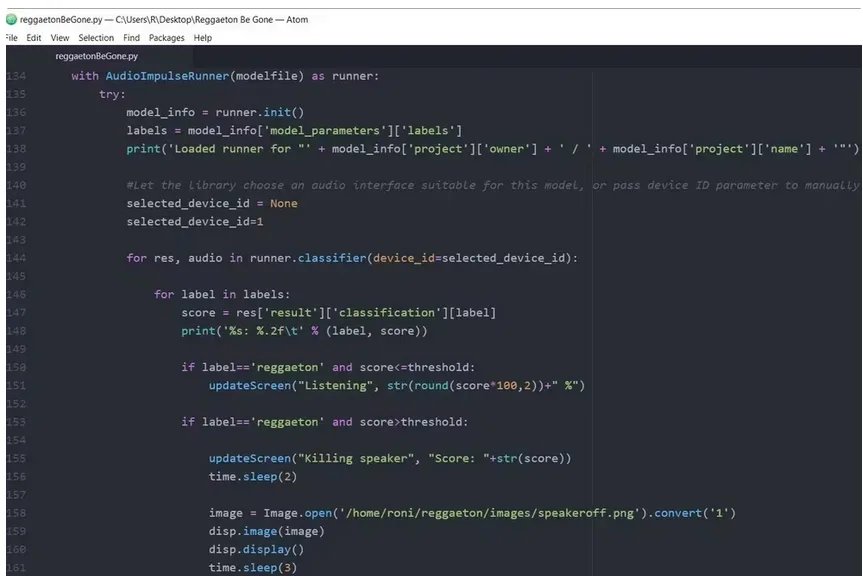The width and height of the screenshot is (863, 576).
Task: Place cursor on 'selected_device_id = None' line
Action: tap(211, 203)
